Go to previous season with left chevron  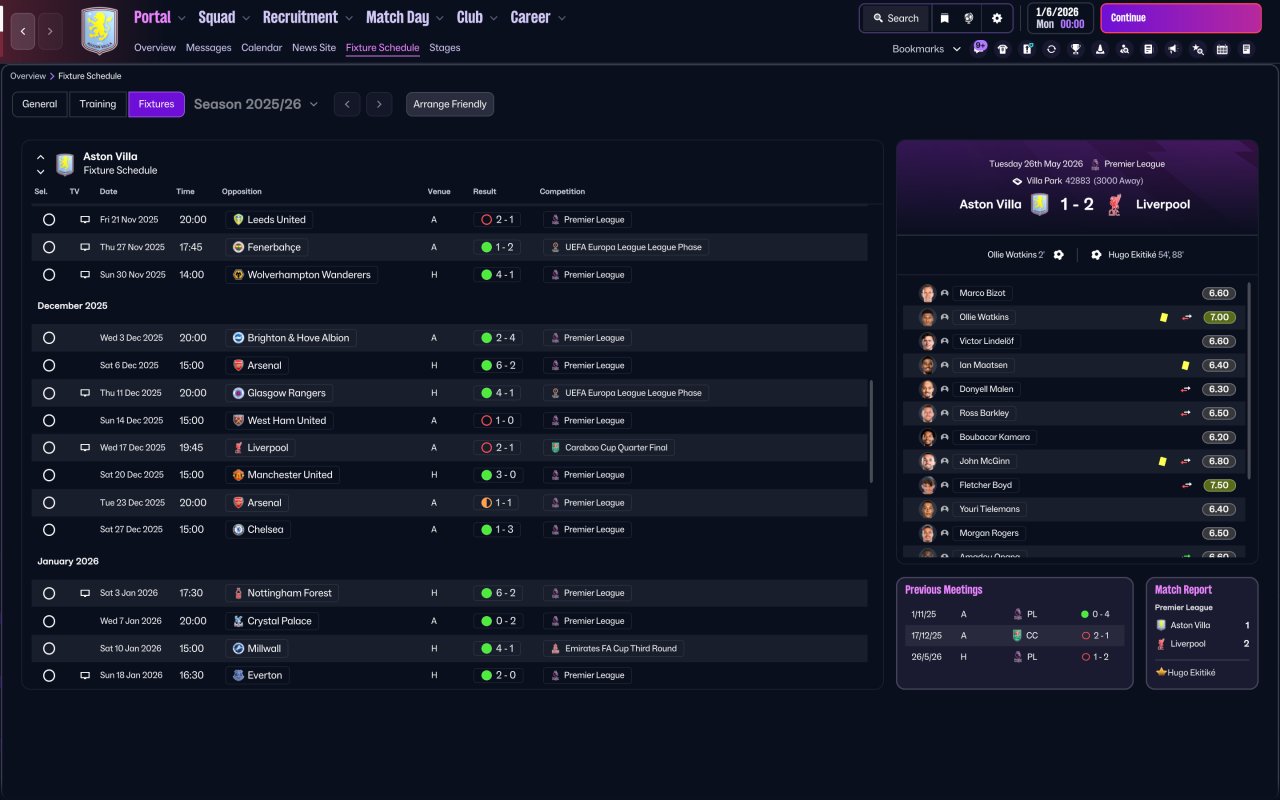[347, 104]
